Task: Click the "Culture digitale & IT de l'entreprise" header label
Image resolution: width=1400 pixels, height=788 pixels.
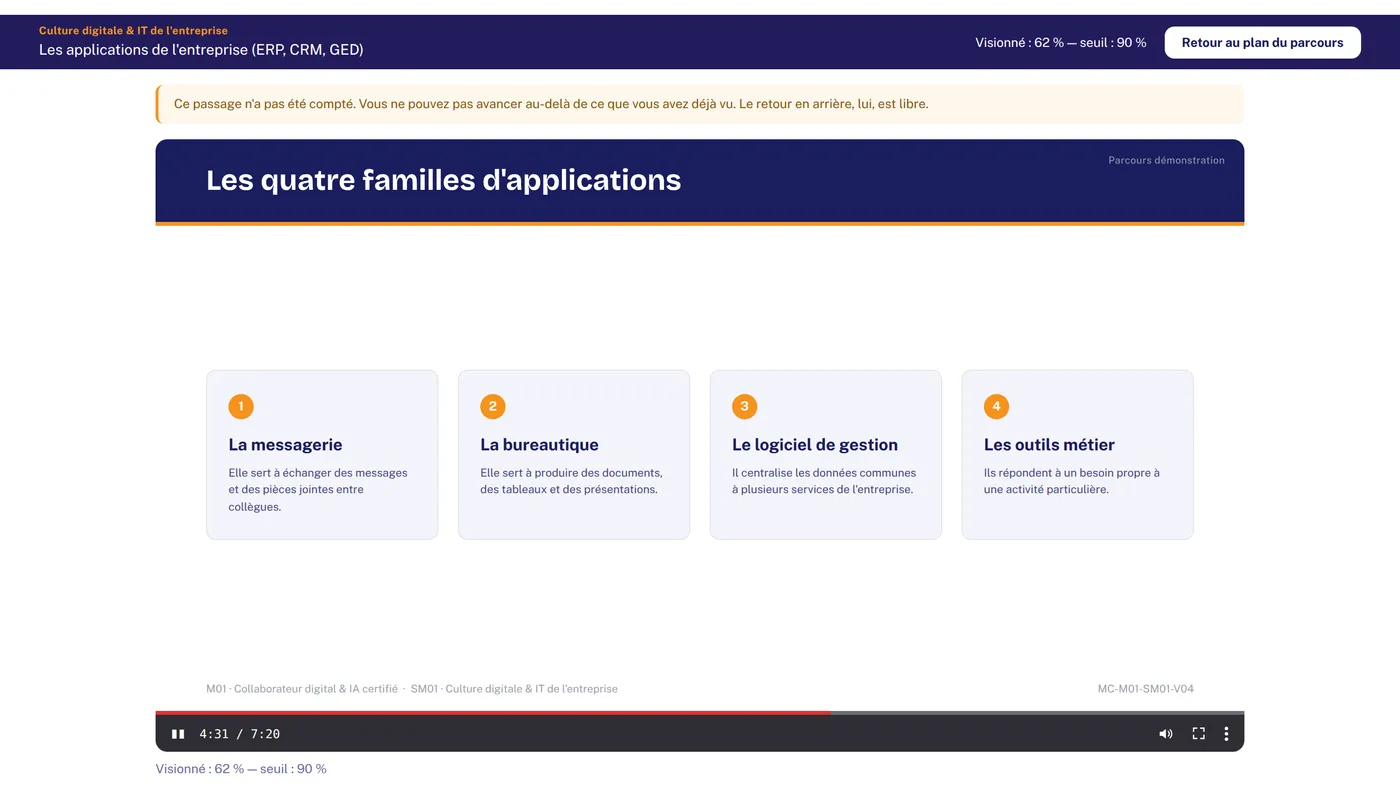Action: click(x=133, y=31)
